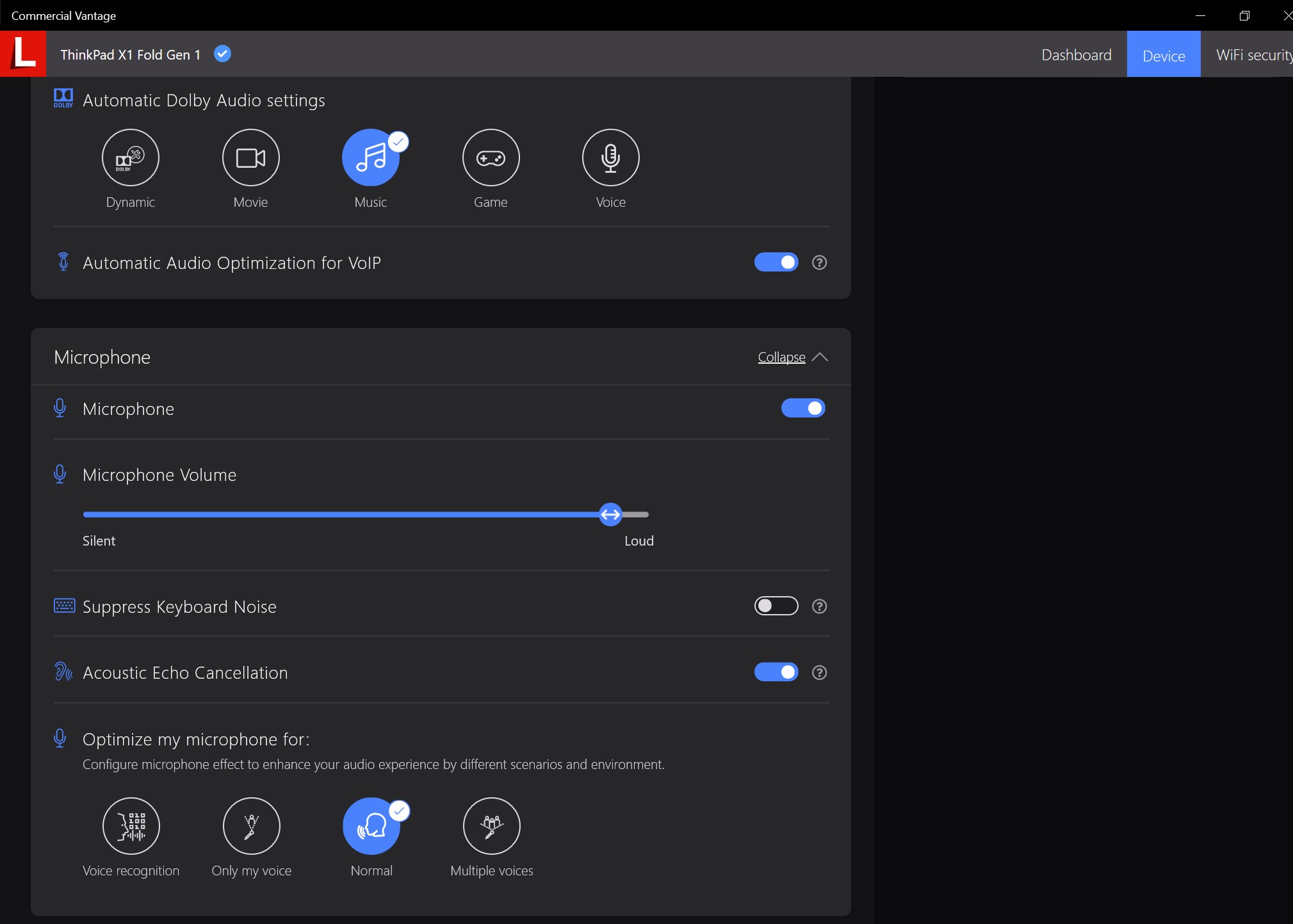Viewport: 1293px width, 924px height.
Task: Open help for Suppress Keyboard Noise
Action: [819, 606]
